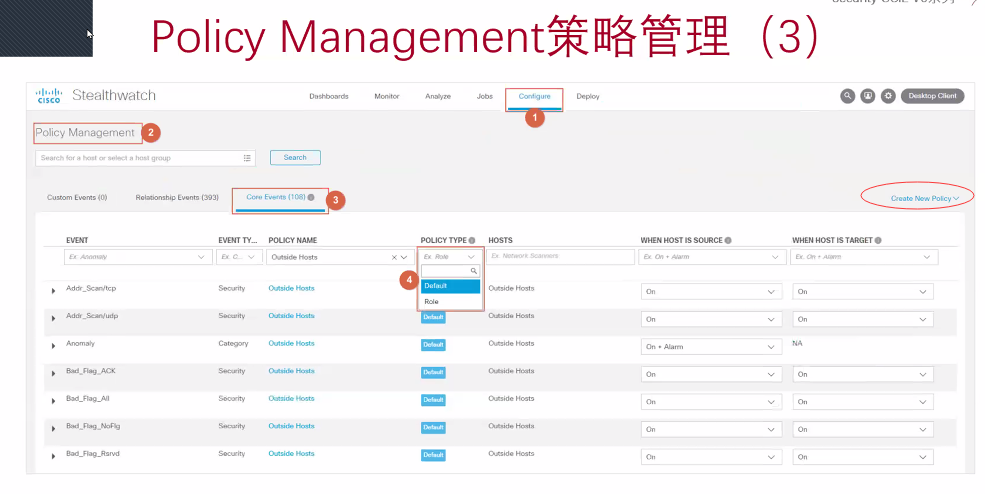Open Addr_Scan/tcp source setting dropdown
This screenshot has height=494, width=985.
point(711,292)
